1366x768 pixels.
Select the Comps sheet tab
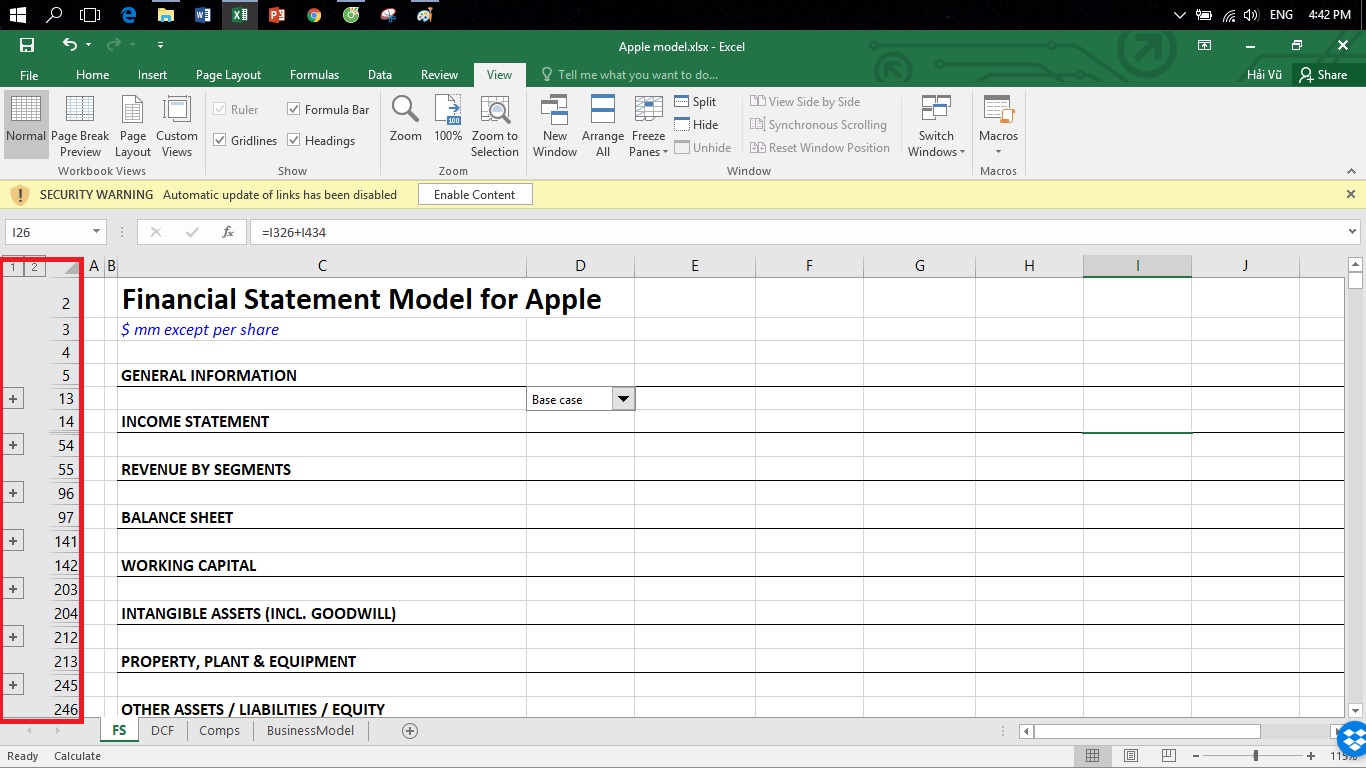pyautogui.click(x=219, y=731)
